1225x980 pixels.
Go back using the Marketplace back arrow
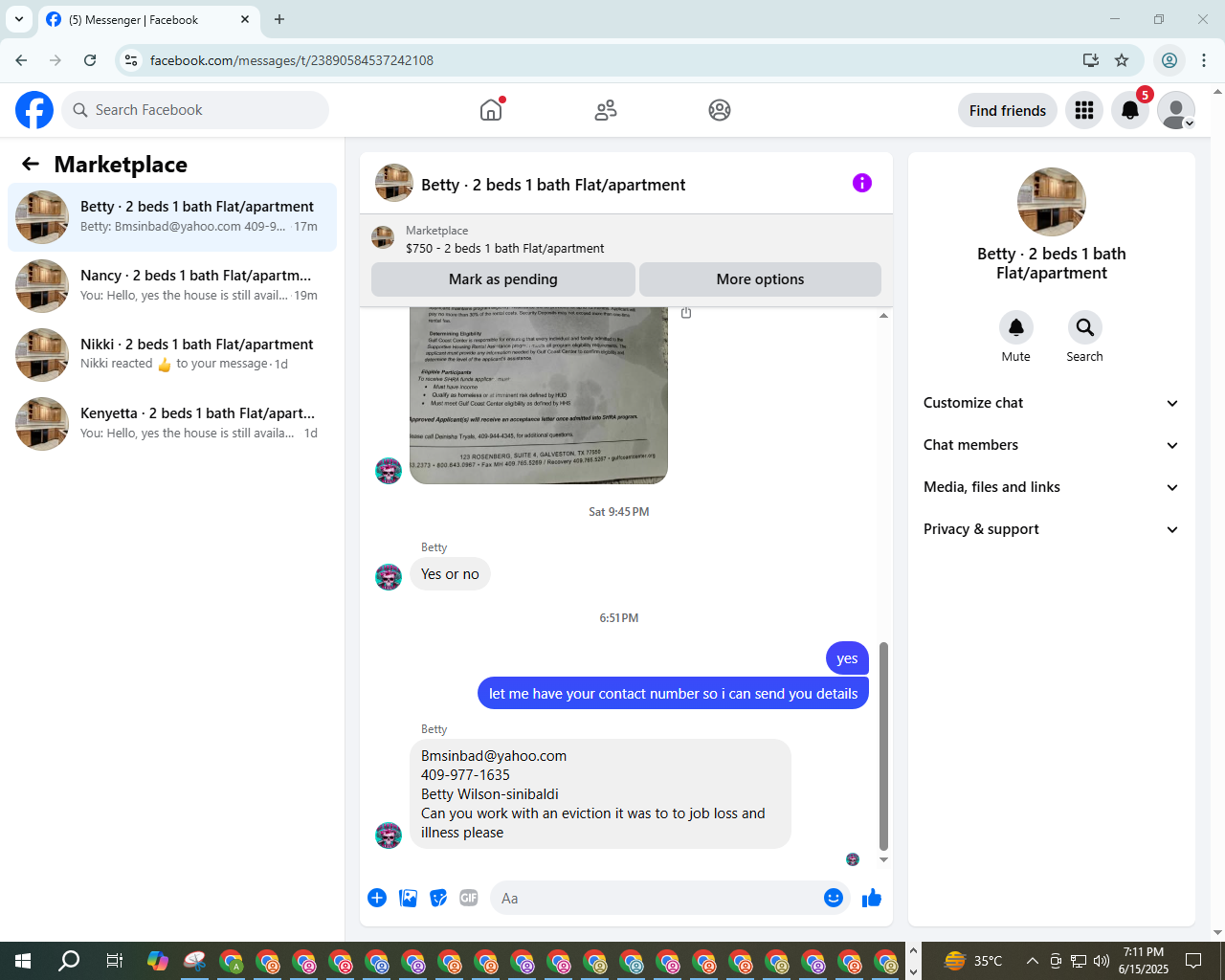31,164
